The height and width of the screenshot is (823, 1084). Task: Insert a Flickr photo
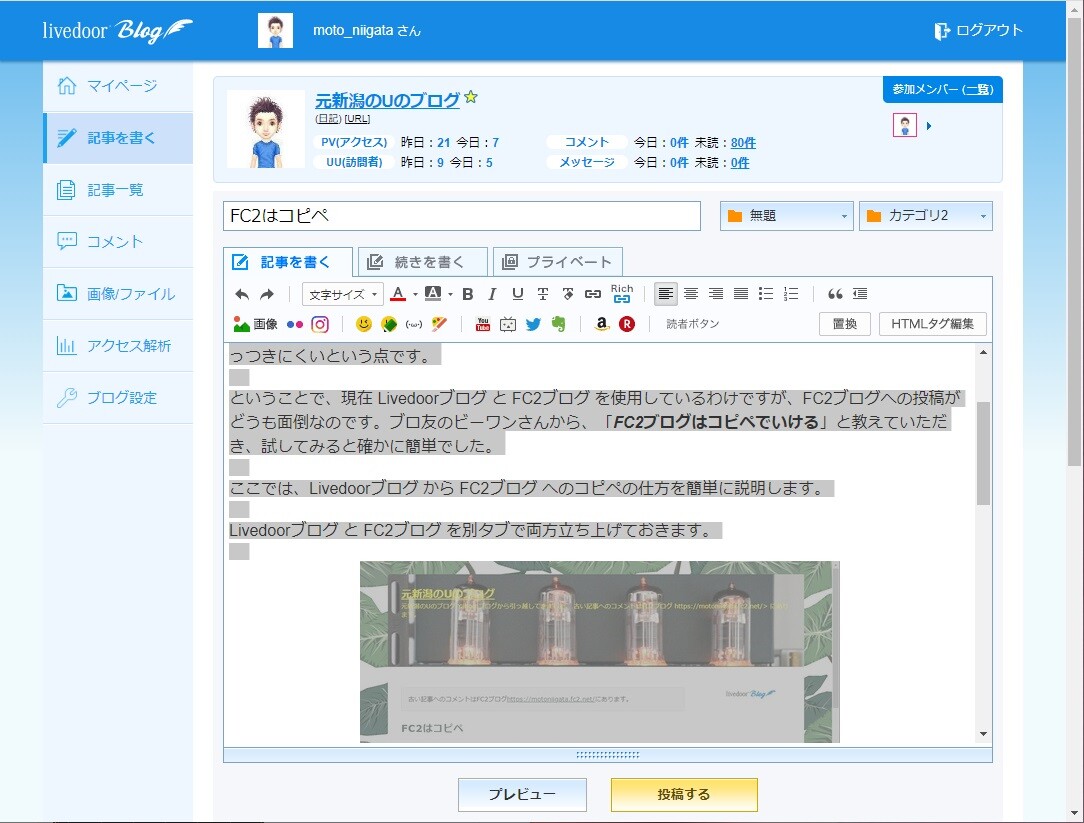click(295, 324)
